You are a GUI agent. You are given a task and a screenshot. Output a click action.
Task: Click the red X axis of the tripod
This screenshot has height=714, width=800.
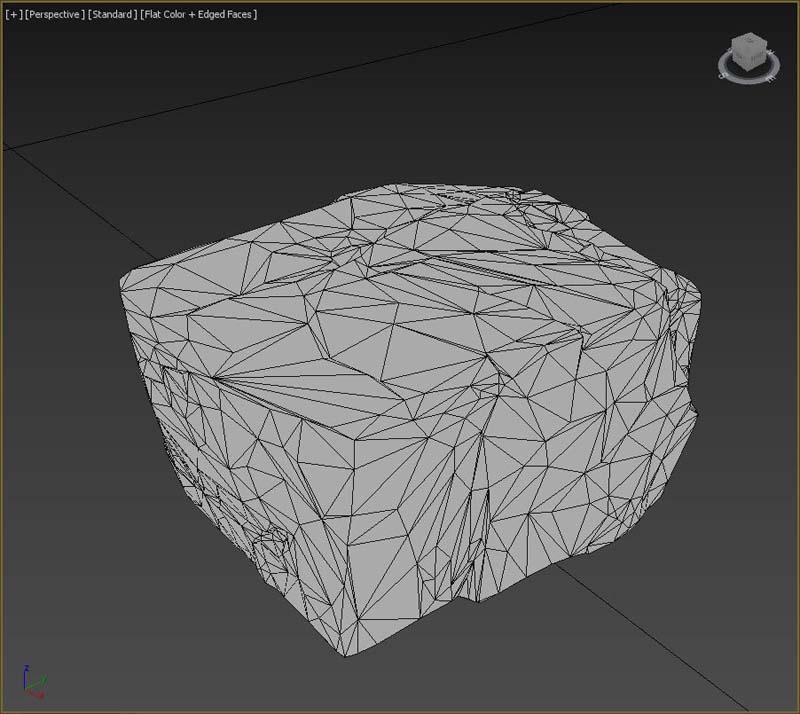pos(40,692)
